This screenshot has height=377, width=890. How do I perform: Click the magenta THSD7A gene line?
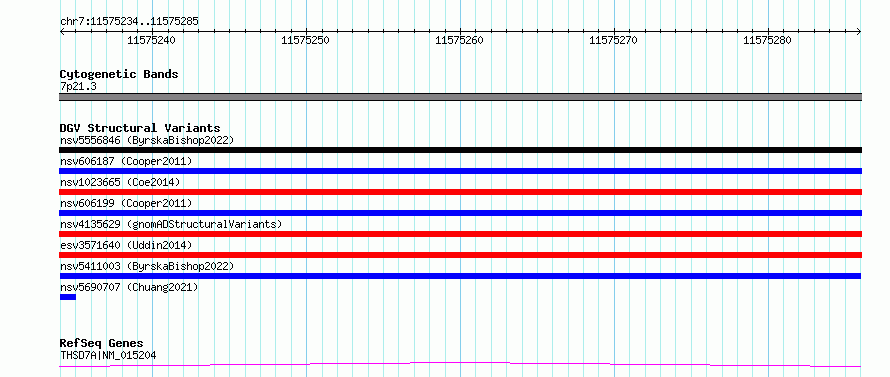click(460, 364)
